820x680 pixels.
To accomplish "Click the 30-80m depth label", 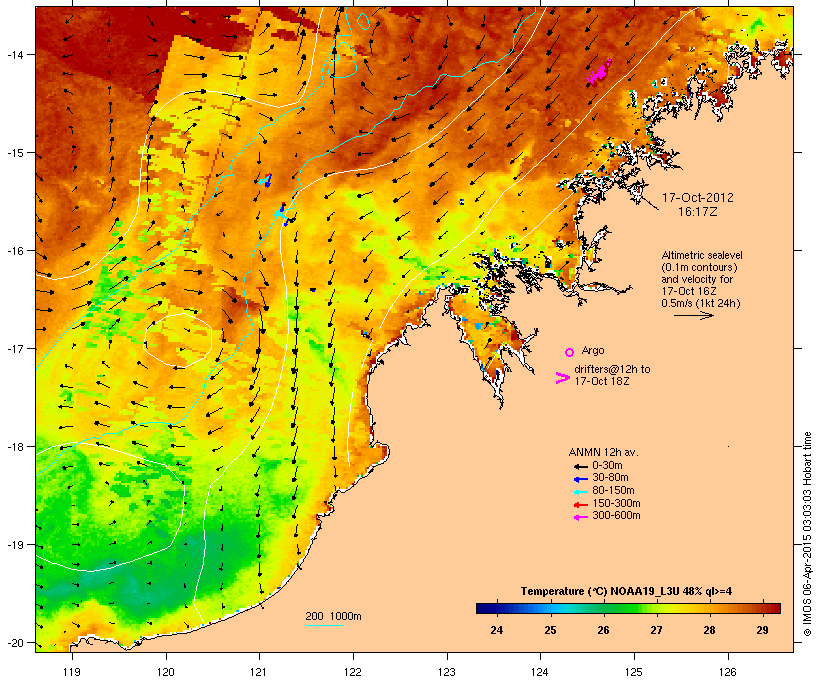I will click(x=610, y=478).
